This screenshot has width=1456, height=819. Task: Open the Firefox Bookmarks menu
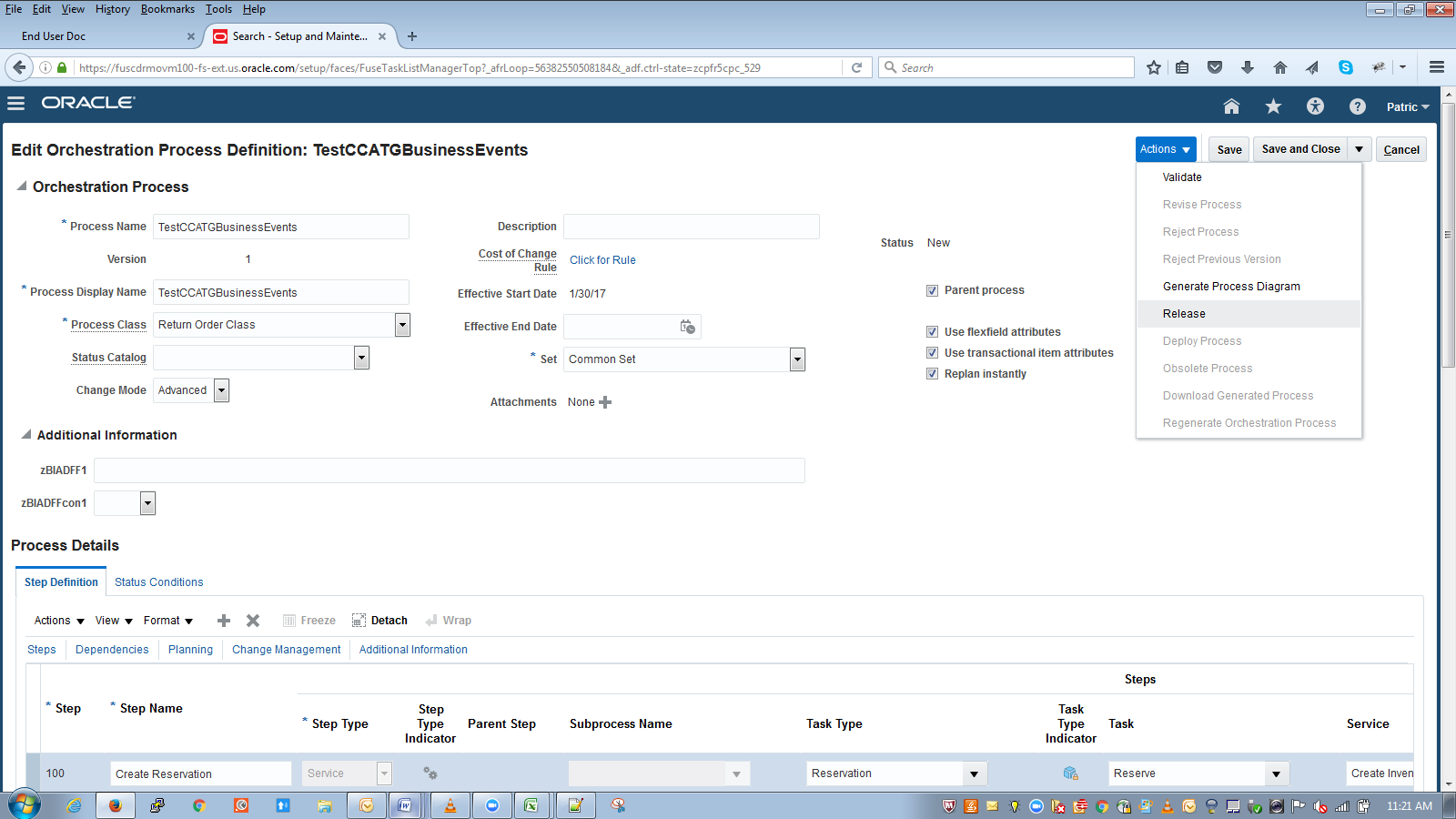tap(167, 9)
